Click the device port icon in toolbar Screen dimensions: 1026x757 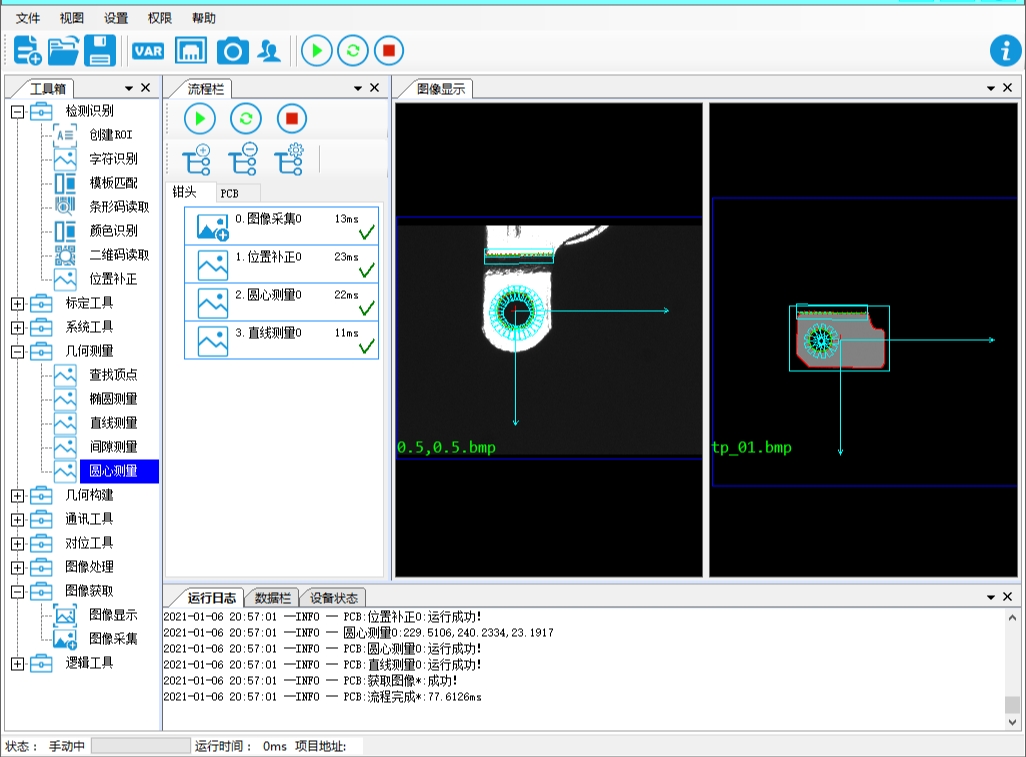[190, 50]
